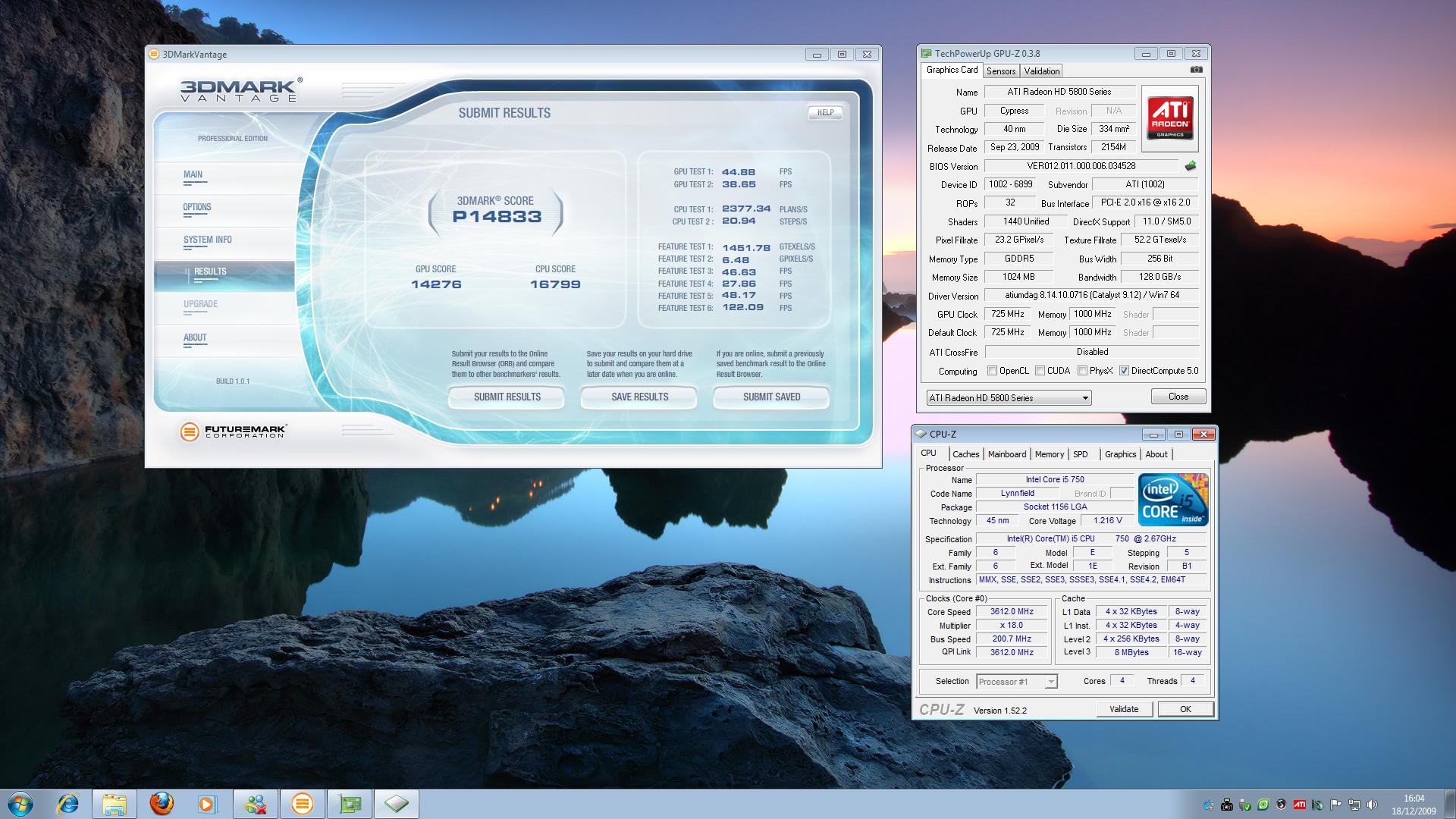The width and height of the screenshot is (1456, 819).
Task: Click the ATI Catalyst tray icon
Action: click(1300, 805)
